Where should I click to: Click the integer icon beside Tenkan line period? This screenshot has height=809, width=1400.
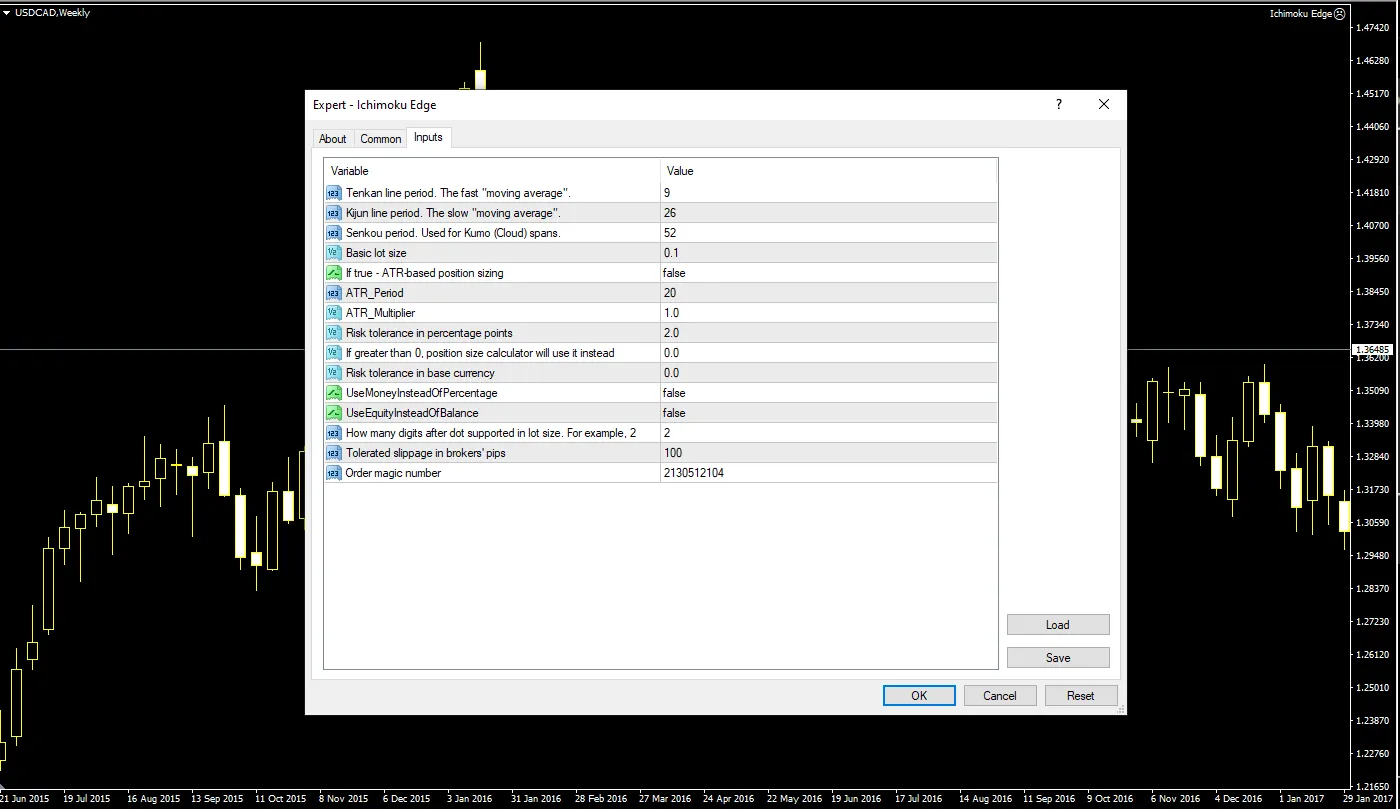[x=334, y=192]
